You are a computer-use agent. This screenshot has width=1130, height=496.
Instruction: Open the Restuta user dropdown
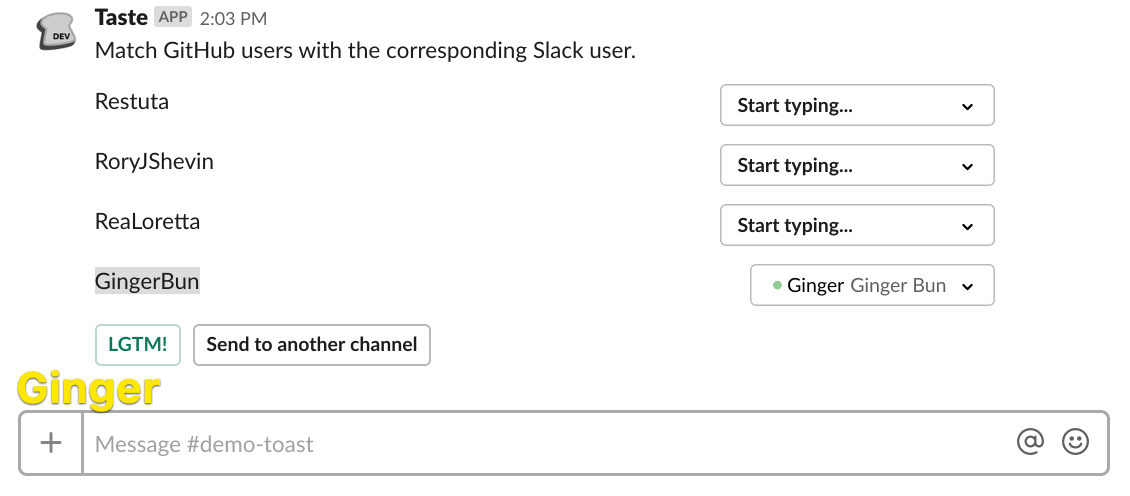[x=856, y=105]
